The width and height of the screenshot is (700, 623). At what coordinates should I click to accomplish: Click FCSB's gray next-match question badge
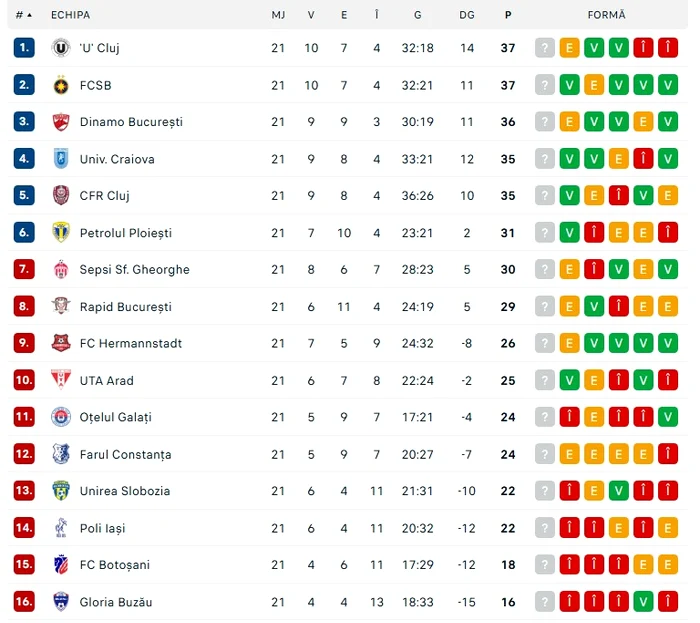(x=545, y=85)
